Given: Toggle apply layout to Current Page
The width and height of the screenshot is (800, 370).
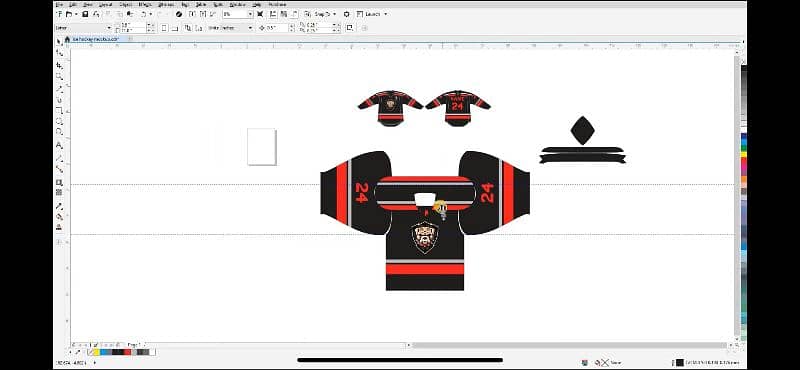Looking at the screenshot, I should 199,28.
